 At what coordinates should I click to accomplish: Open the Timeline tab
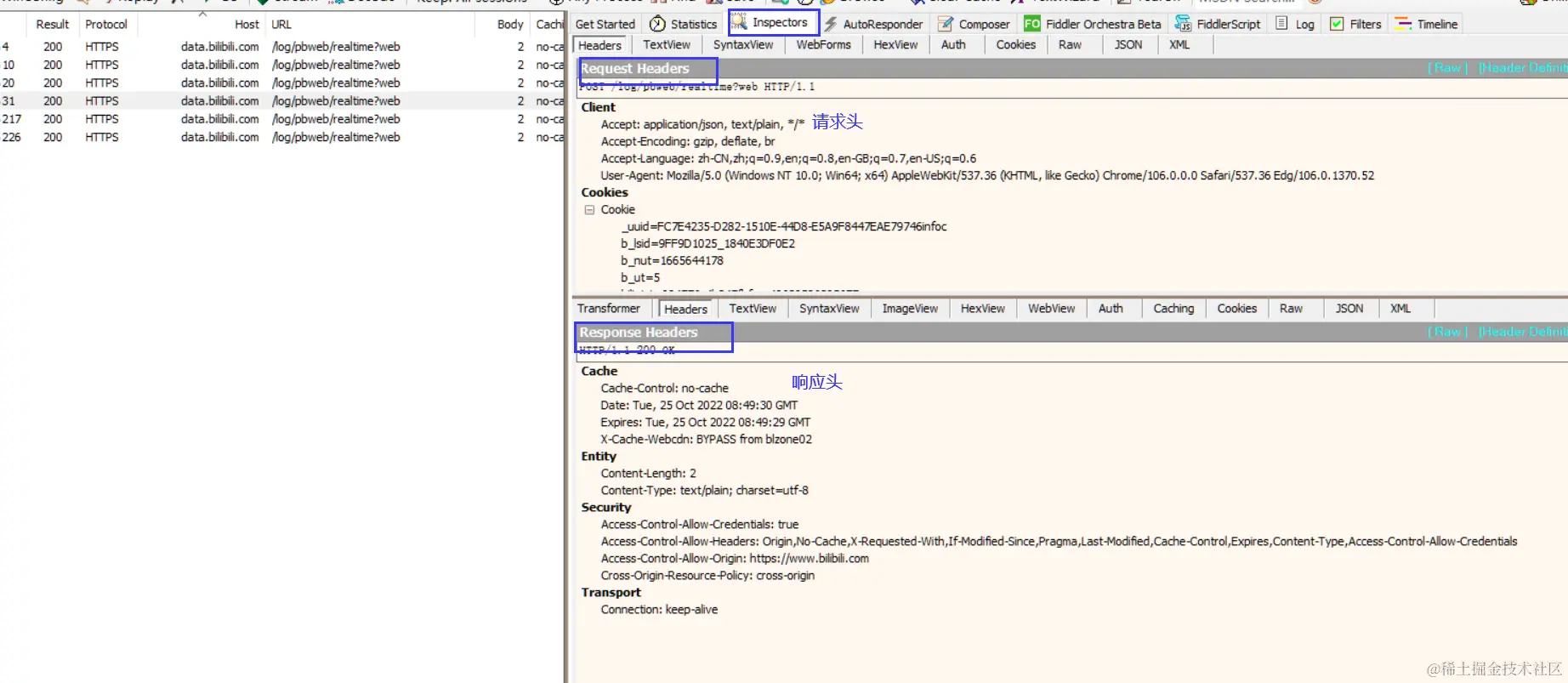[1427, 24]
